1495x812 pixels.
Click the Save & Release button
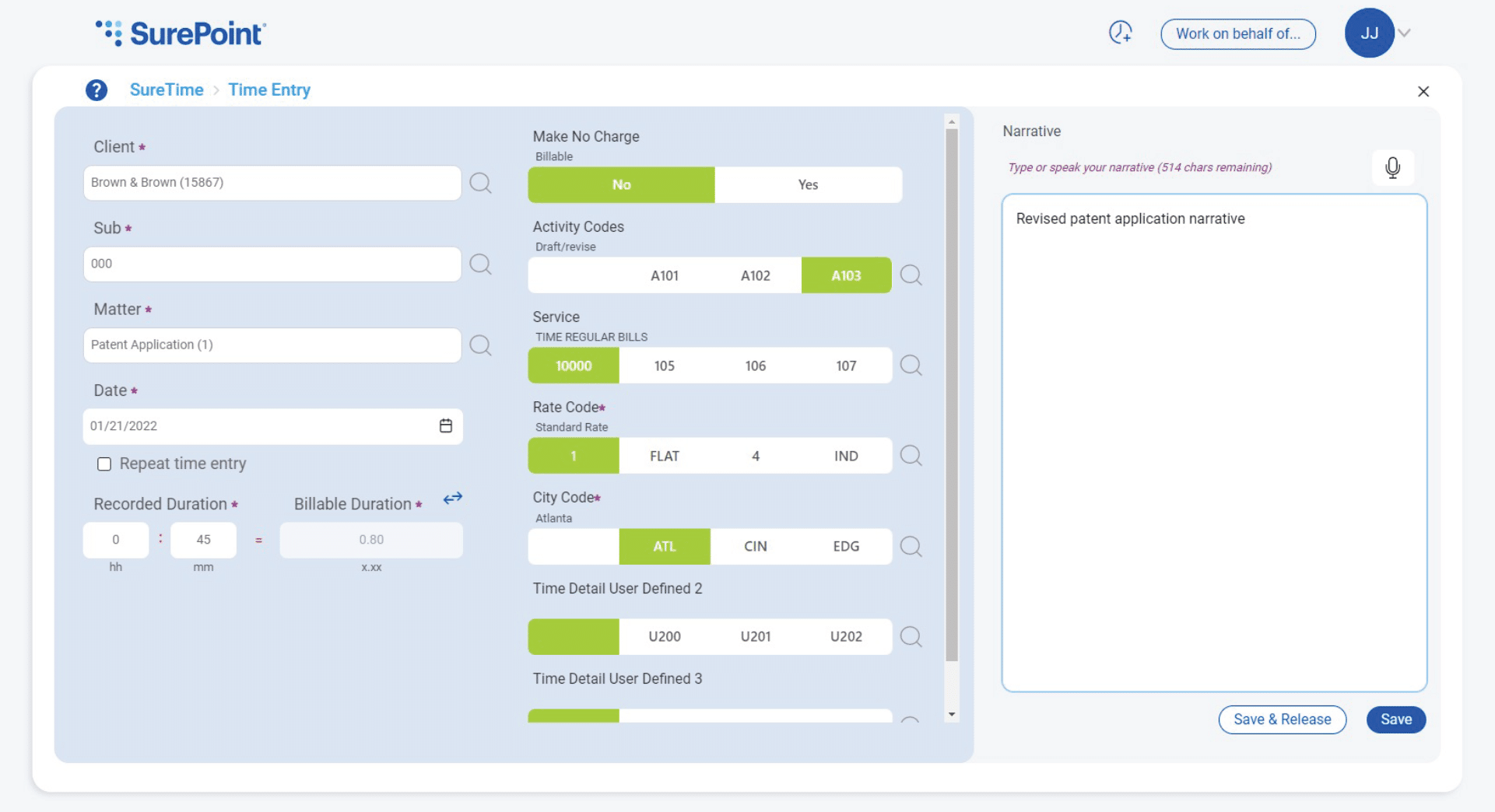click(1282, 719)
